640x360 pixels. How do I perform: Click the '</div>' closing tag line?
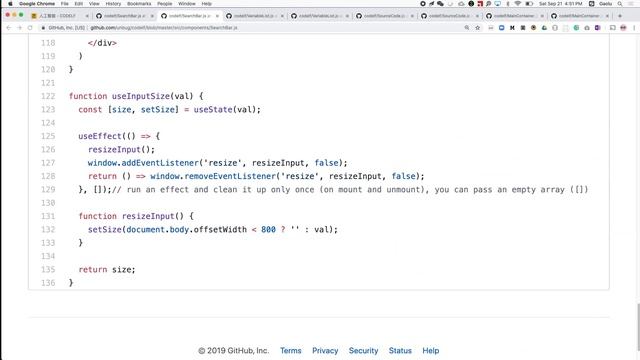[102, 43]
